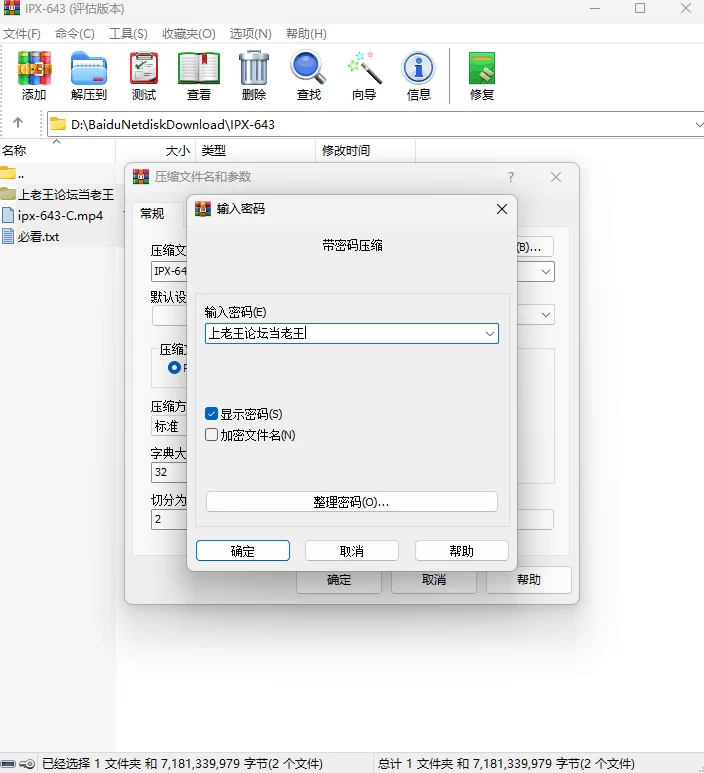Click the Repair (修复) toolbar icon

click(482, 75)
